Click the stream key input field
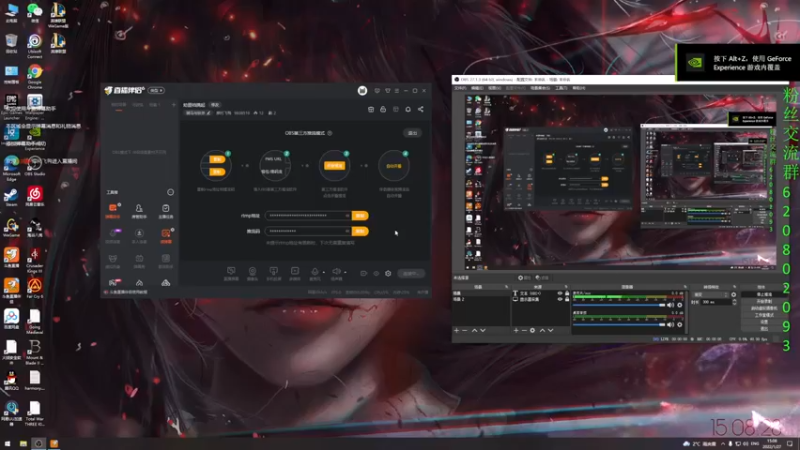The height and width of the screenshot is (450, 800). point(309,231)
